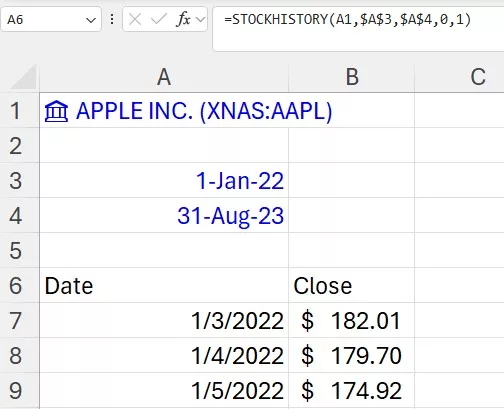Viewport: 504px width, 409px height.
Task: Select empty cell B3 beside 1-Jan-22
Action: 352,180
